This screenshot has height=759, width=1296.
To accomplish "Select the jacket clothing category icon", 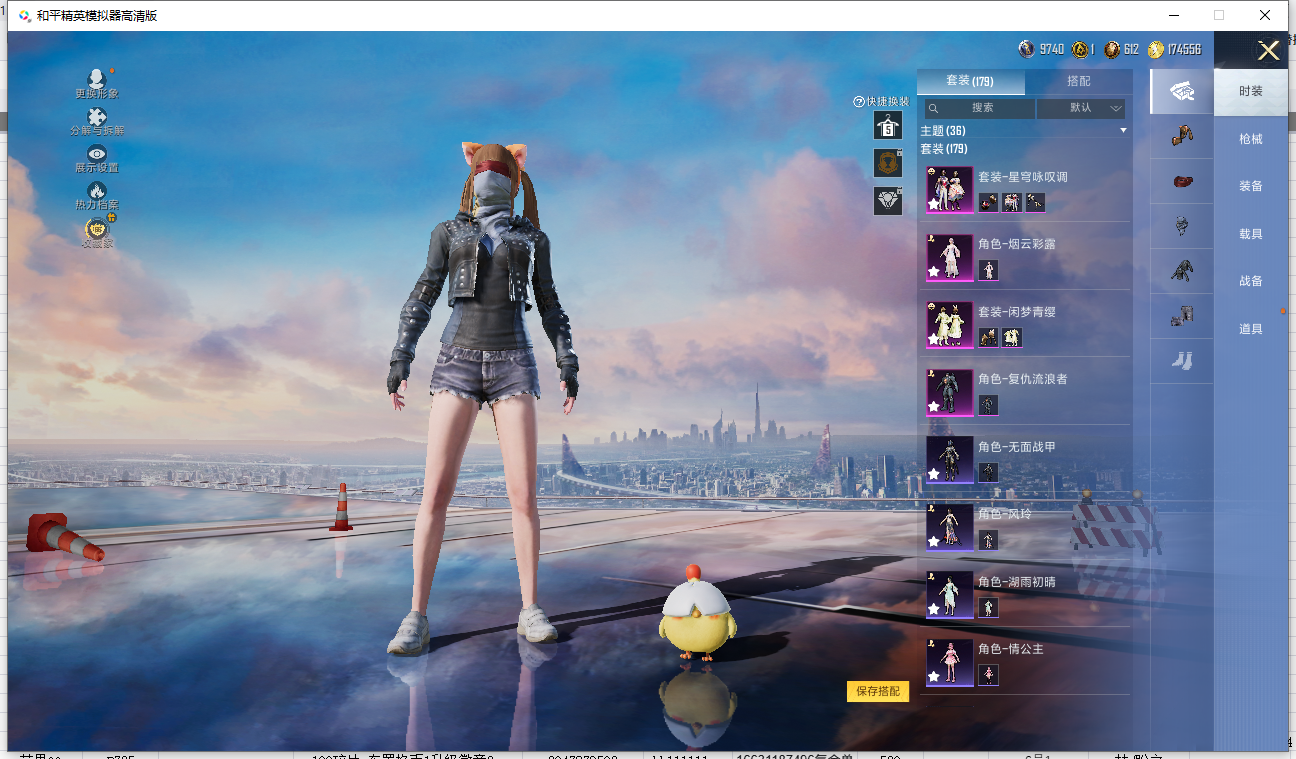I will (x=1181, y=270).
